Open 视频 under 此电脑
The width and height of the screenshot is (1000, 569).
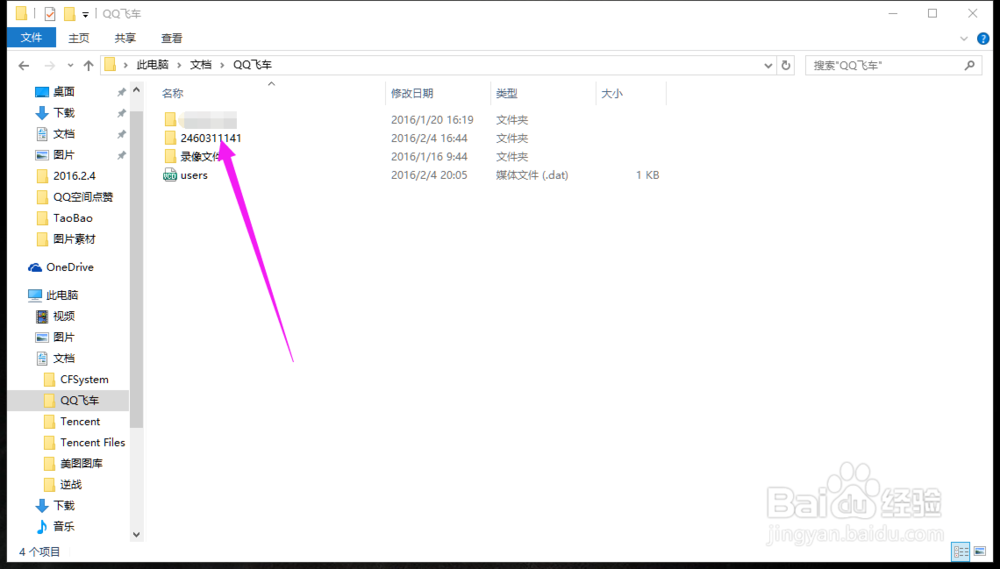(x=64, y=316)
